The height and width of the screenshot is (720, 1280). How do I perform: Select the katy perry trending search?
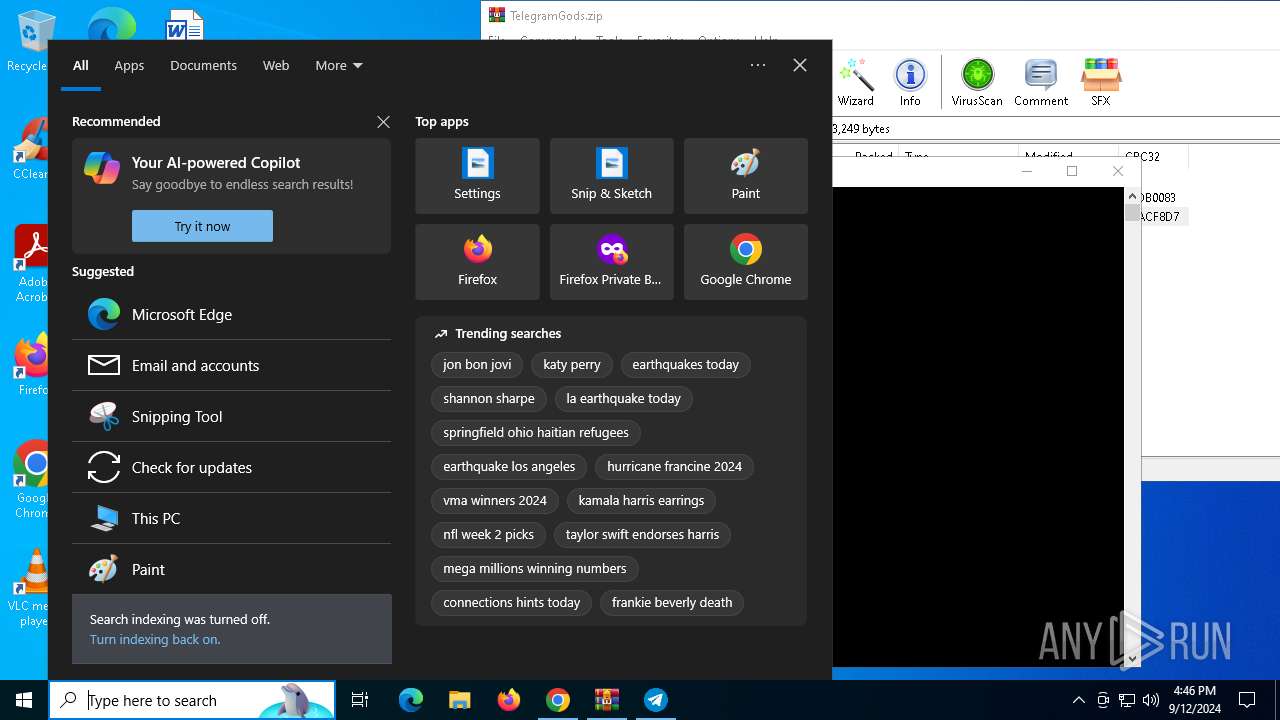tap(572, 365)
